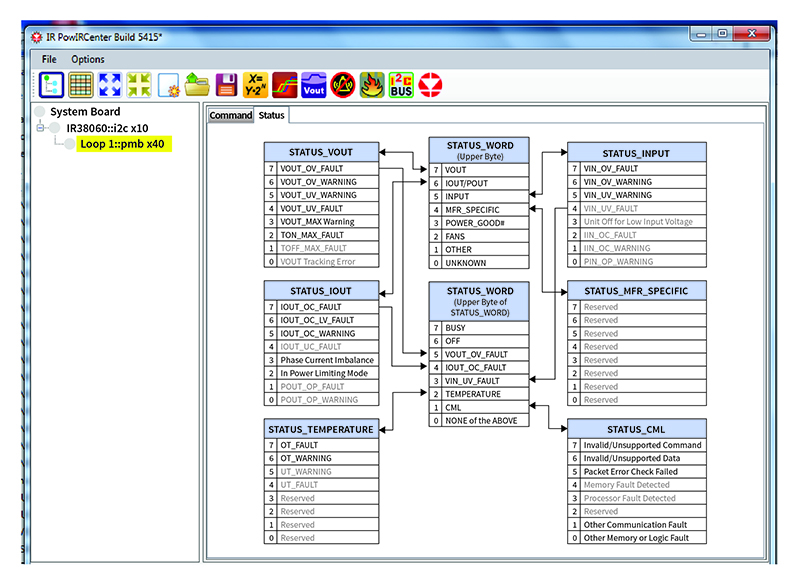Click the Invalid/Unsupported Data row
Viewport: 800px width, 583px height.
coord(637,458)
